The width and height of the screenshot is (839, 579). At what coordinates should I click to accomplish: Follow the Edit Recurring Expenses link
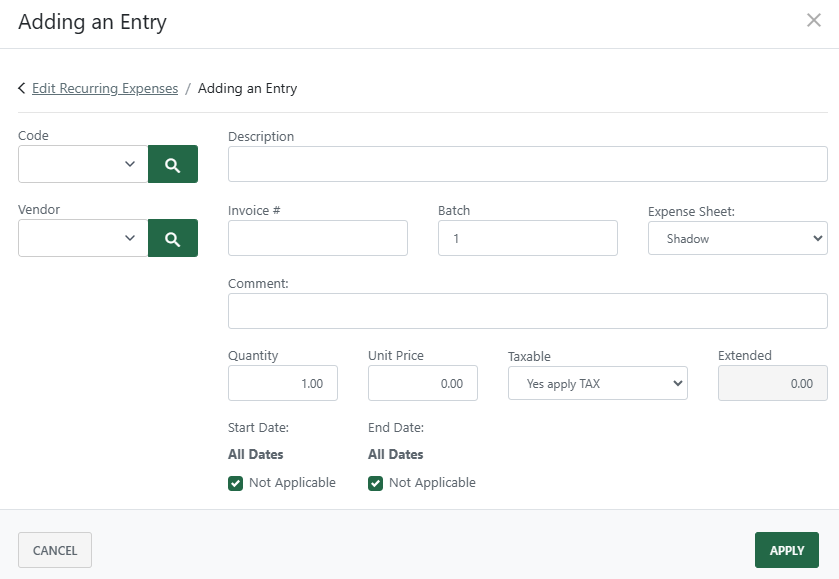[103, 88]
